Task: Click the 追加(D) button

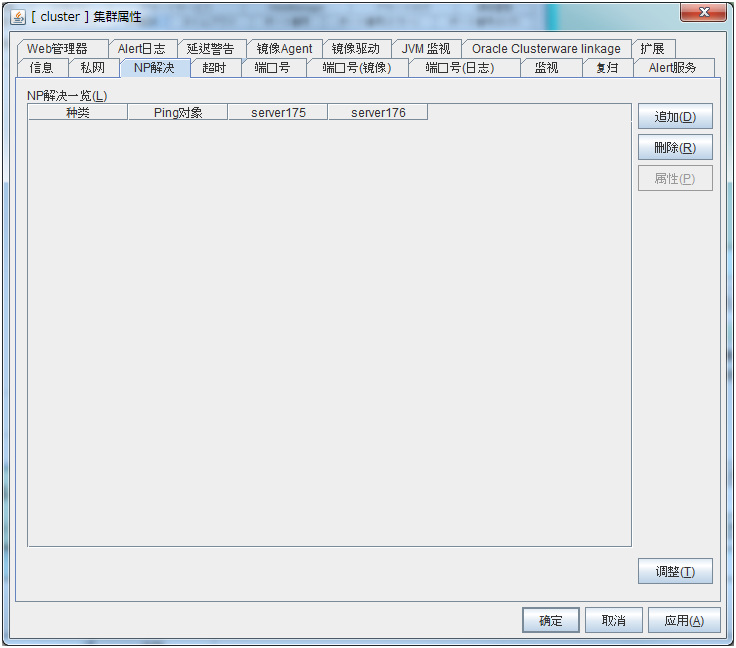Action: point(675,117)
